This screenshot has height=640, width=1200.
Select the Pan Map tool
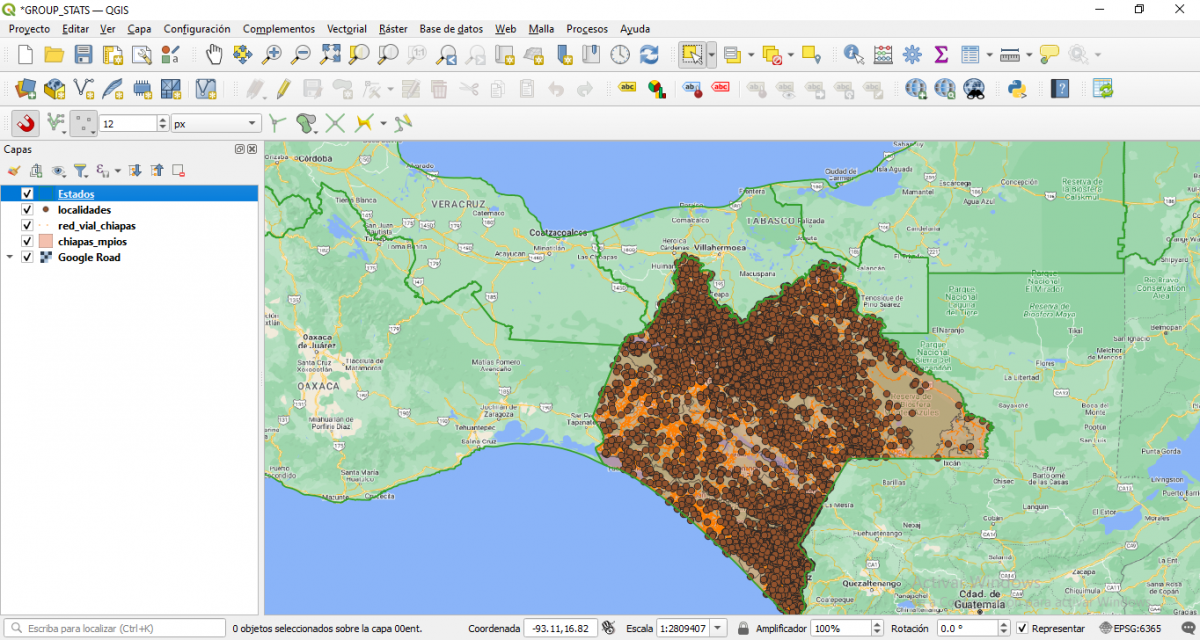pos(214,54)
